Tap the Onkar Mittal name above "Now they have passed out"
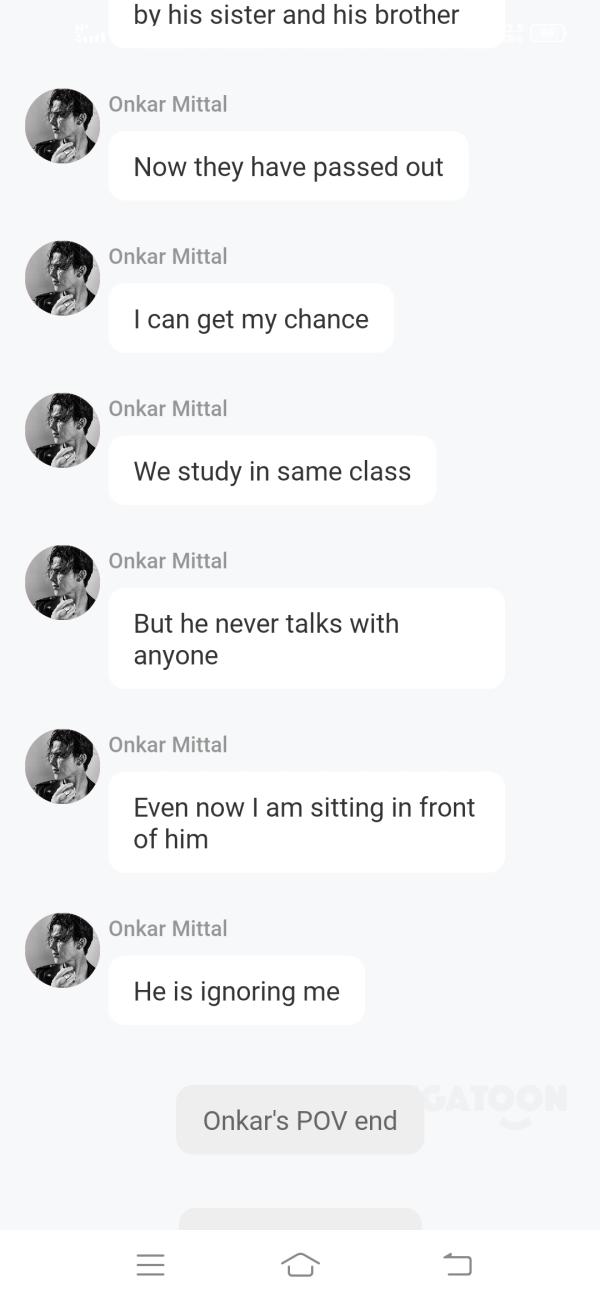 pyautogui.click(x=168, y=104)
